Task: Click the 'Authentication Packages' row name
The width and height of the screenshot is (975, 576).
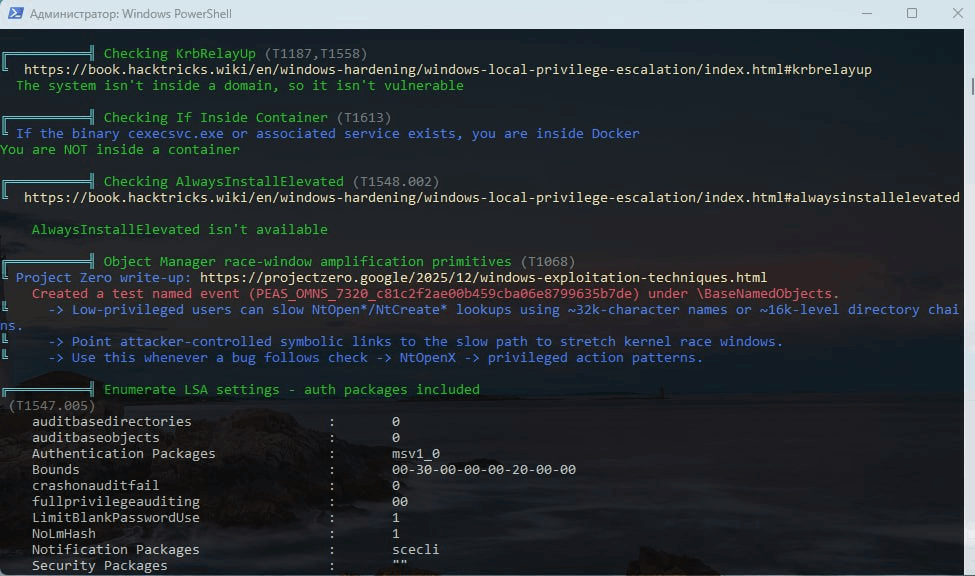Action: [x=124, y=454]
